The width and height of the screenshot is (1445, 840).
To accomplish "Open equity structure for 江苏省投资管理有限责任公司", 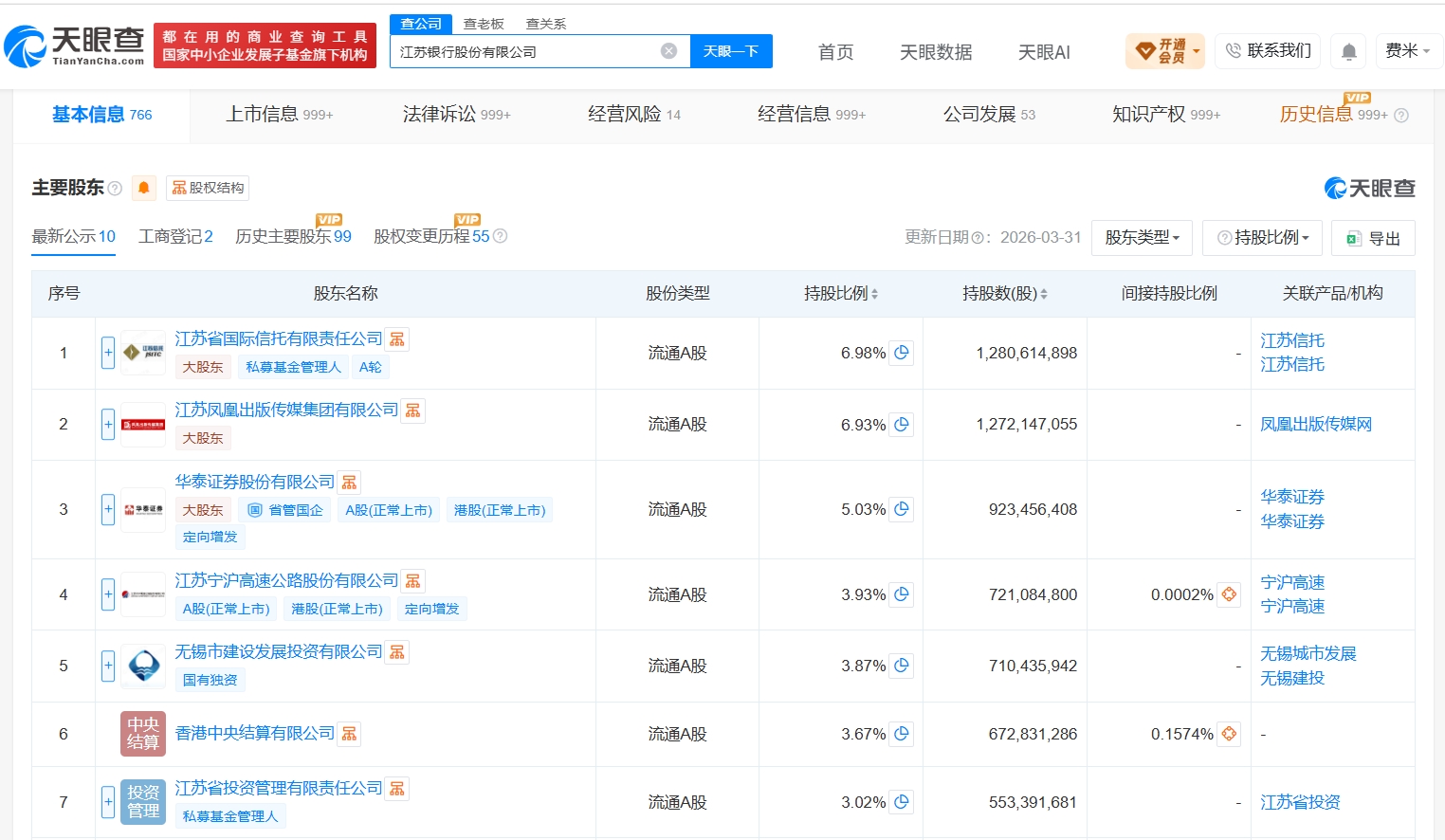I will [x=397, y=789].
